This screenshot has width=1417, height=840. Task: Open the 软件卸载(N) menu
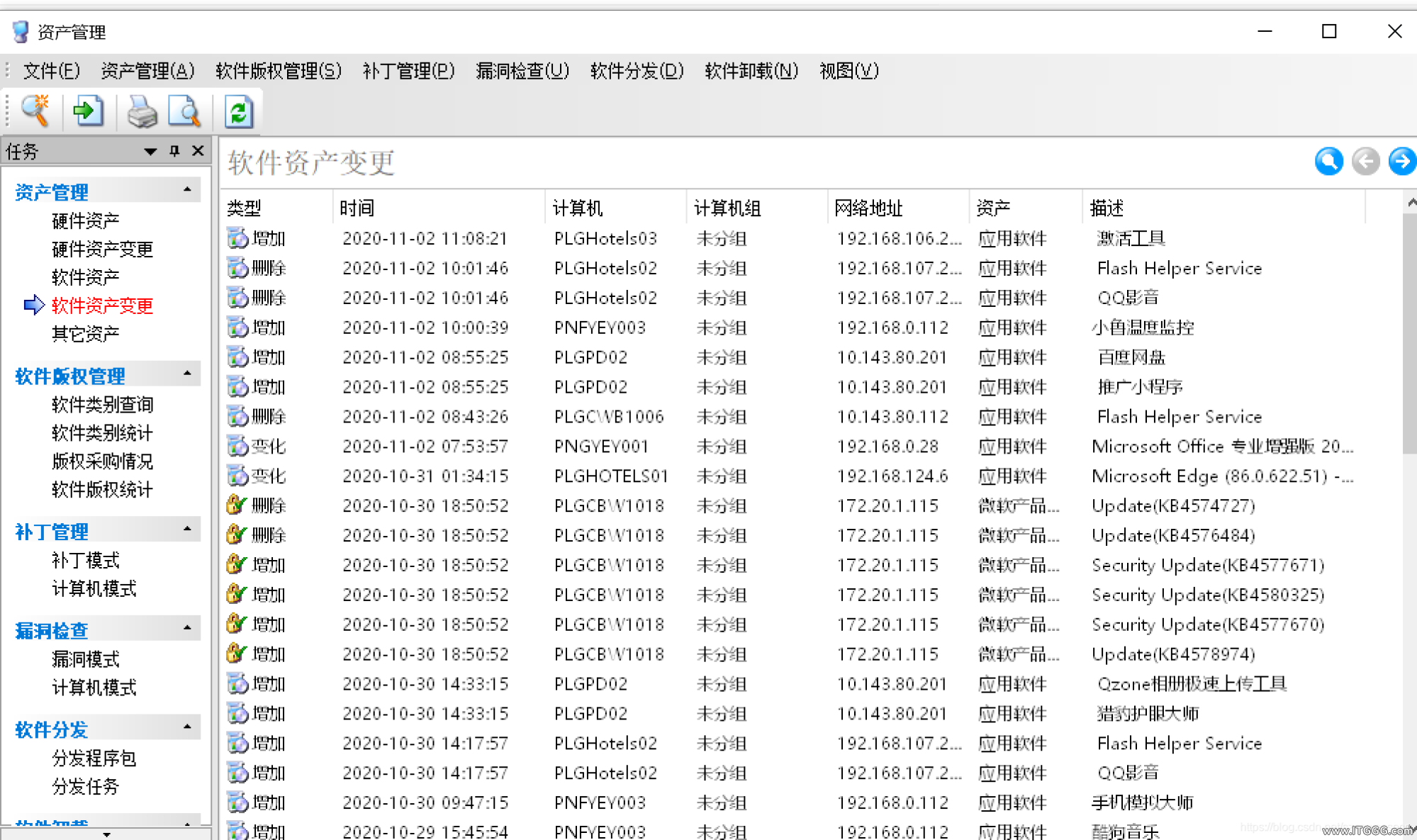(x=751, y=71)
